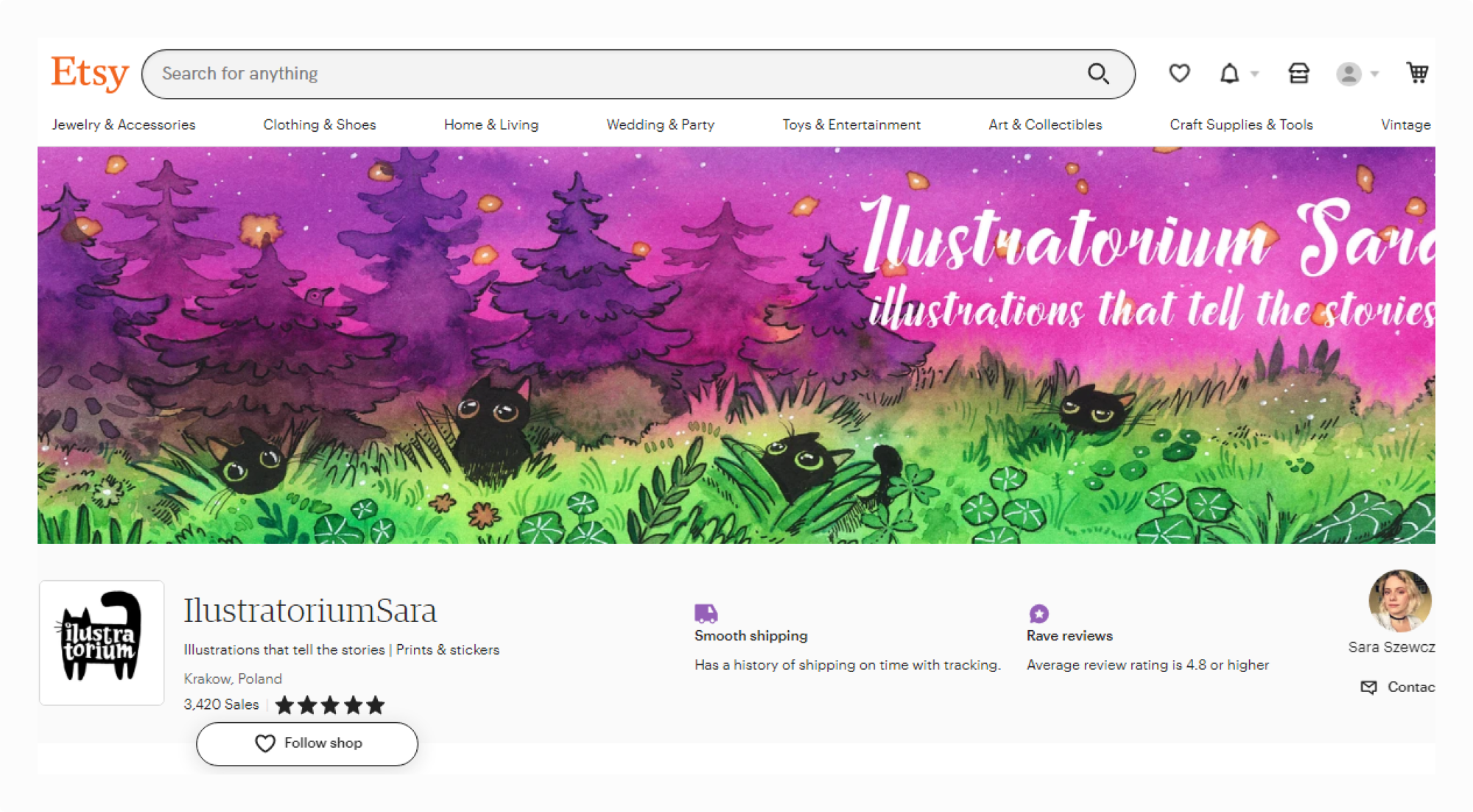Open Vintage category
Screen dimensions: 1473x812
click(1406, 124)
